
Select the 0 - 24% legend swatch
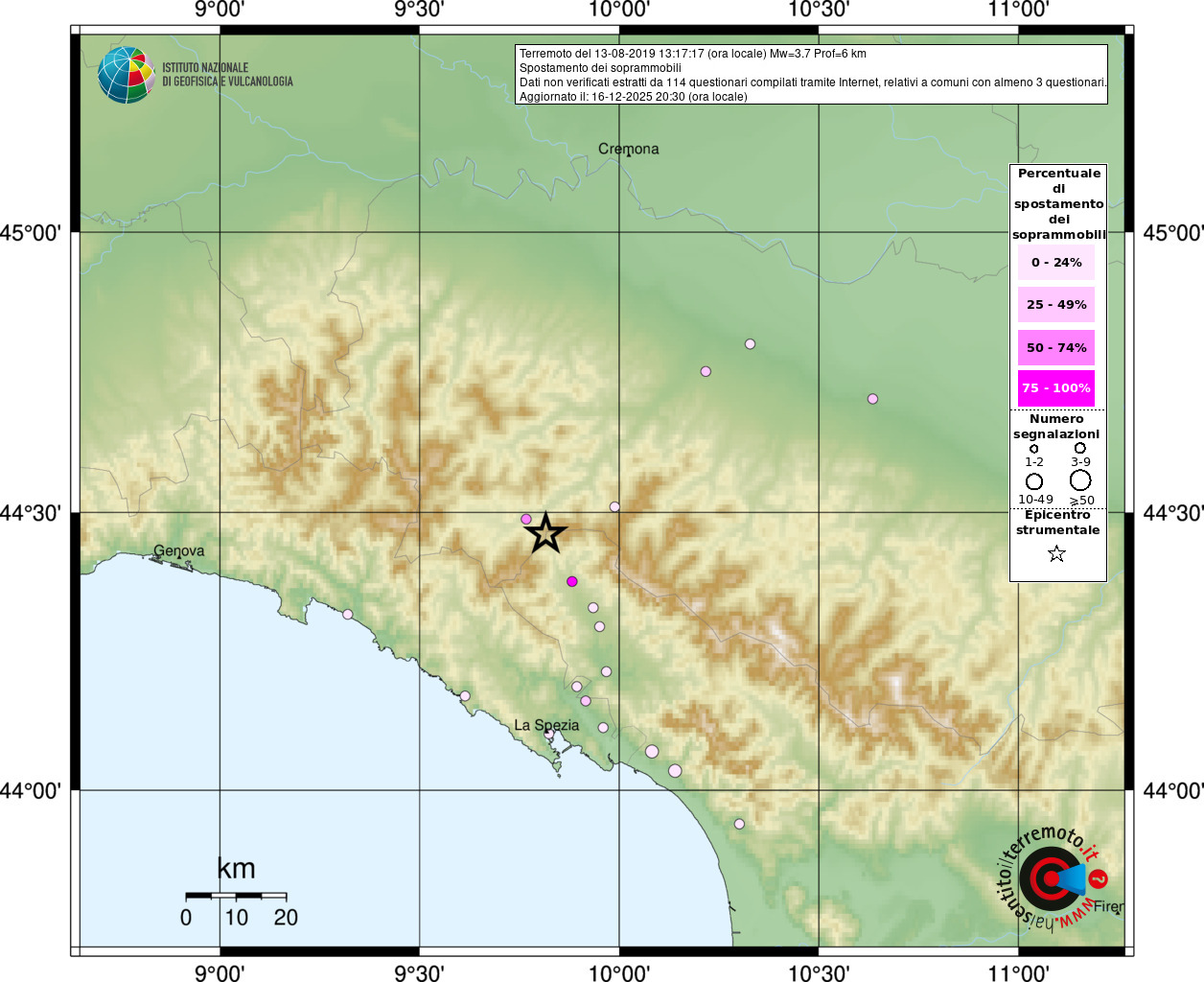pos(1056,263)
